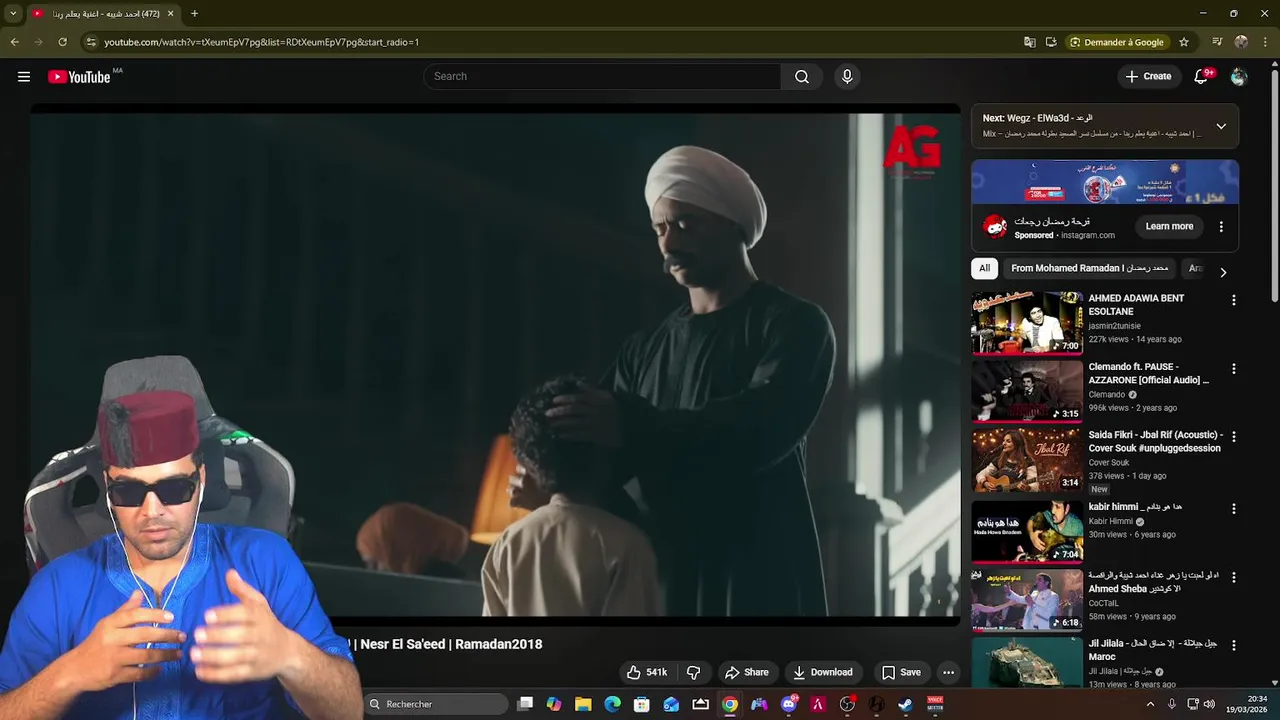
Task: Open the media control icon in Chrome toolbar
Action: 1217,42
